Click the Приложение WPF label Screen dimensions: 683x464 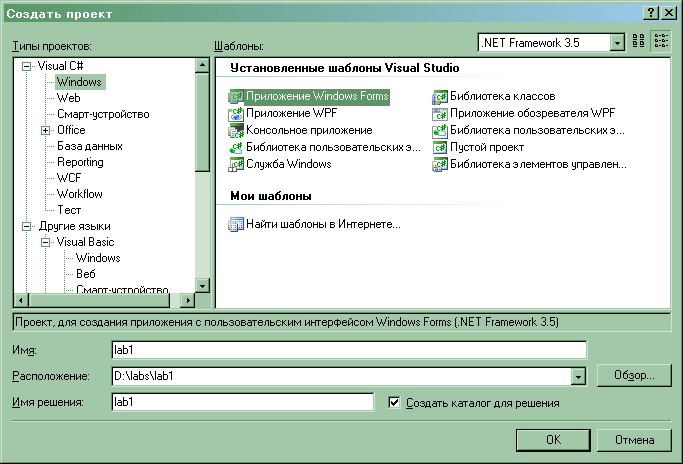(291, 113)
